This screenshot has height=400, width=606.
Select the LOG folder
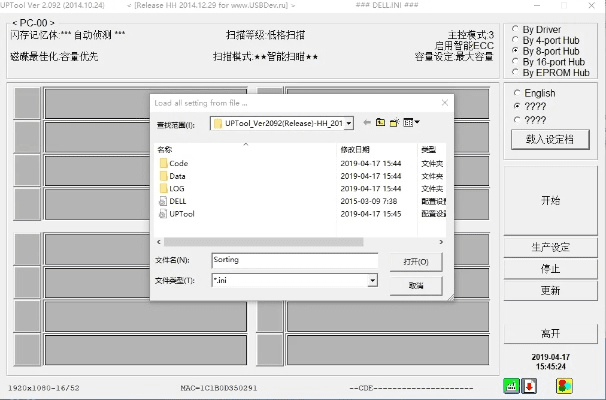coord(172,189)
